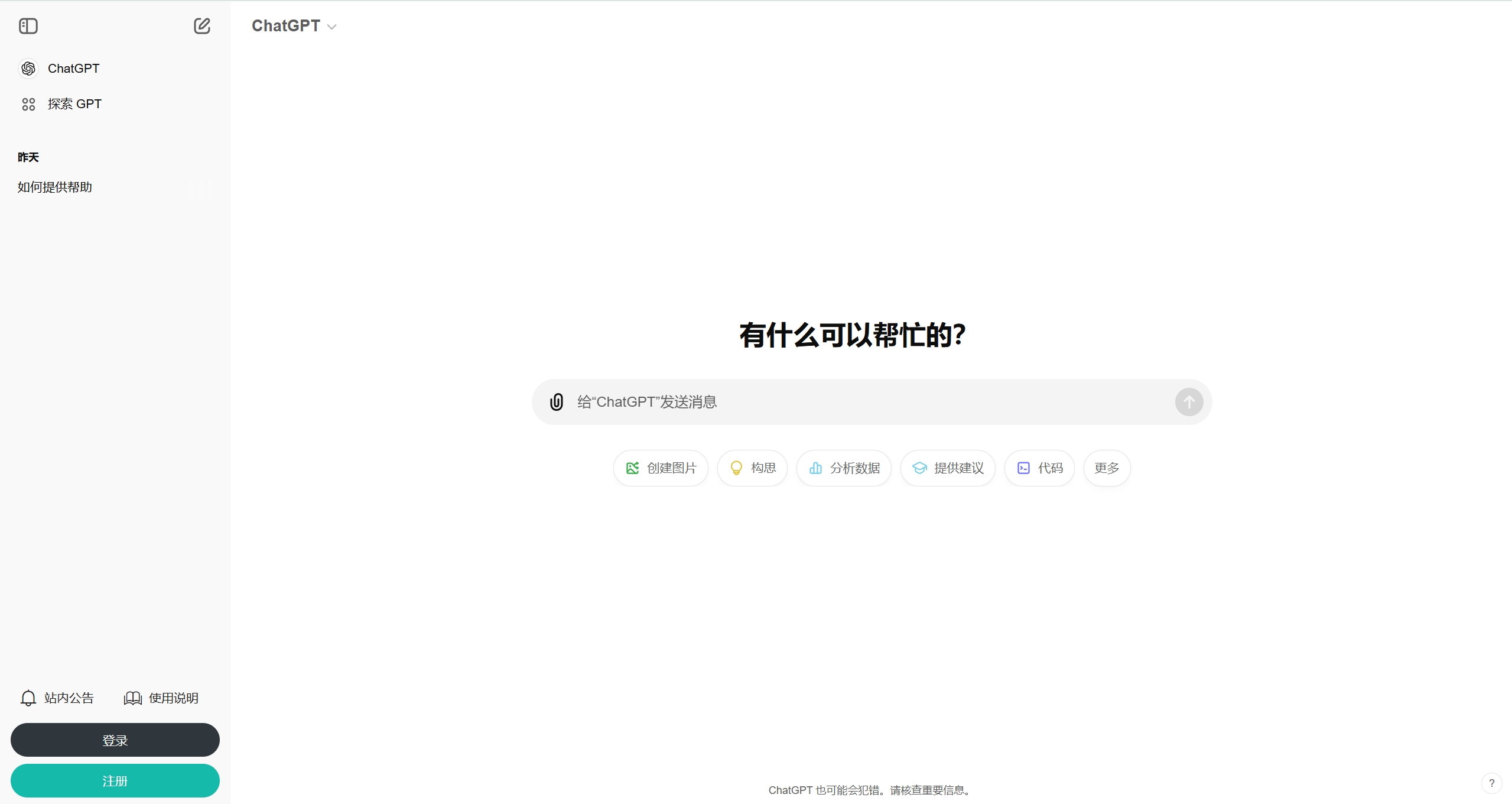Screen dimensions: 1512x804
Task: Click the new chat pencil icon
Action: (202, 26)
